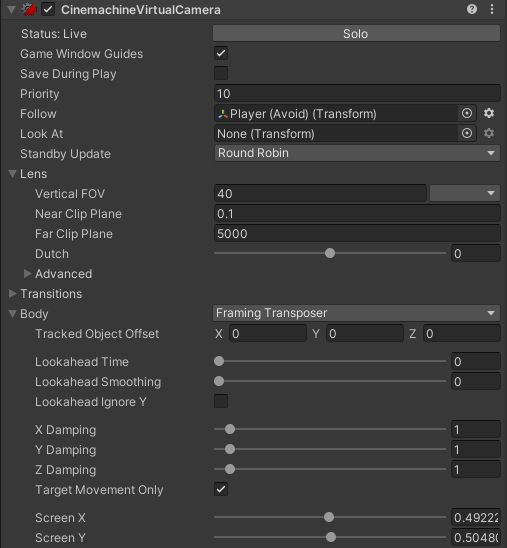This screenshot has width=507, height=548.
Task: Open the Body Framing Transposer dropdown
Action: (x=356, y=313)
